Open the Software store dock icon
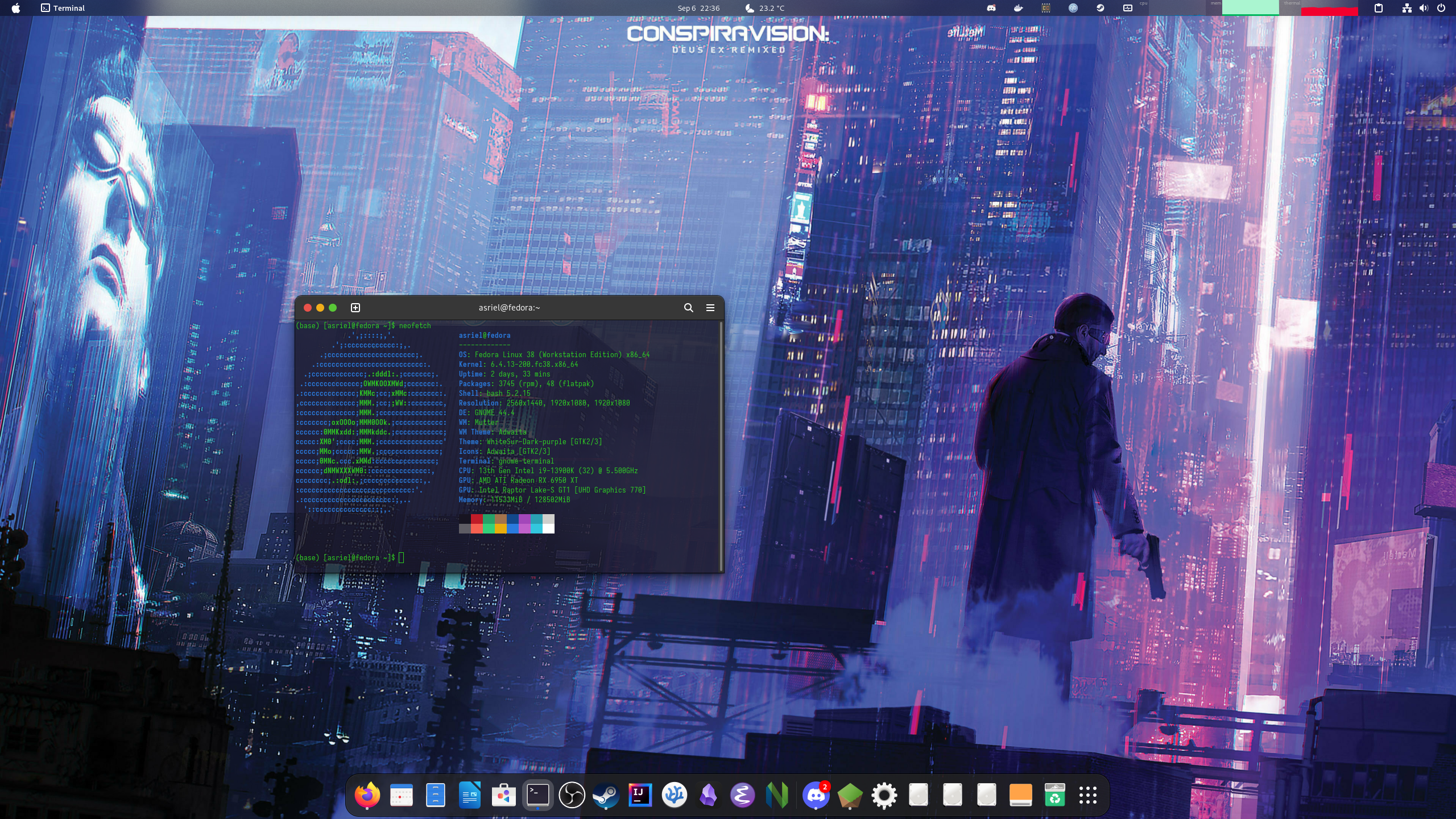 pos(504,795)
